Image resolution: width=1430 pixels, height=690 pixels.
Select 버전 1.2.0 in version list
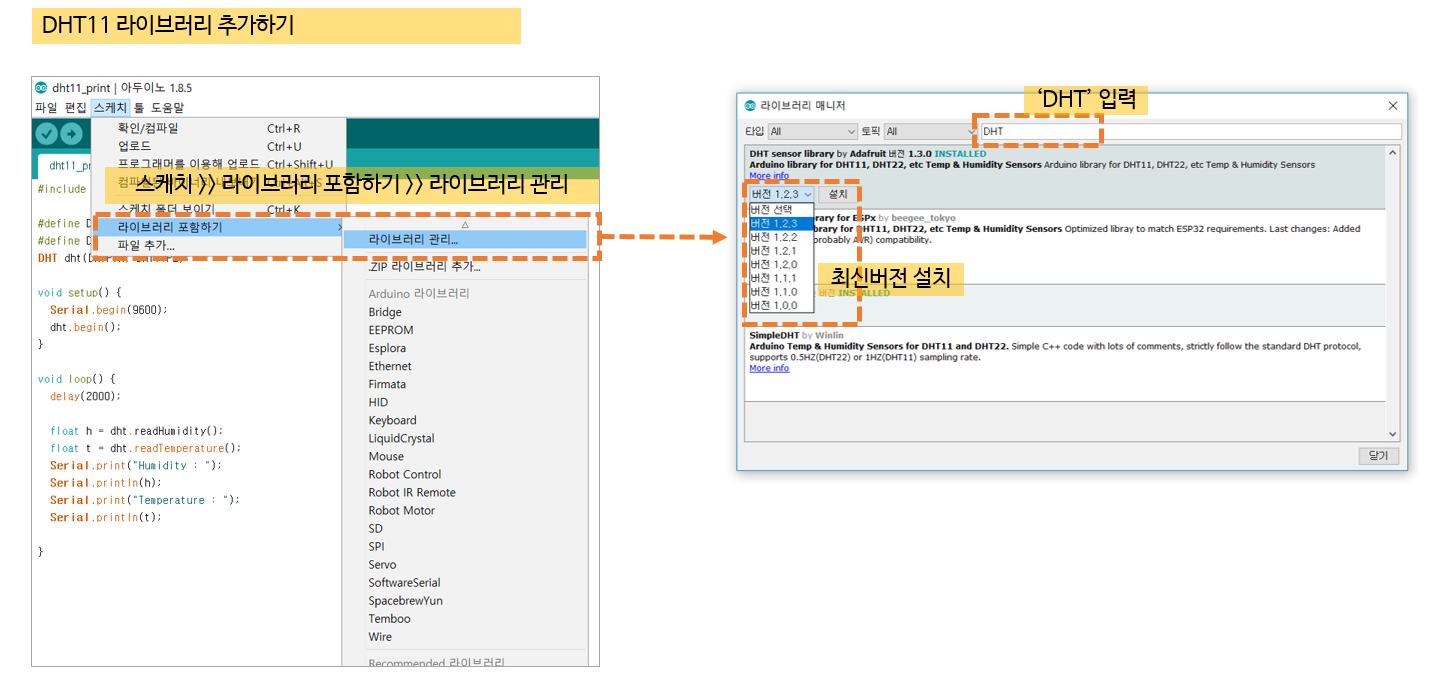click(x=781, y=265)
